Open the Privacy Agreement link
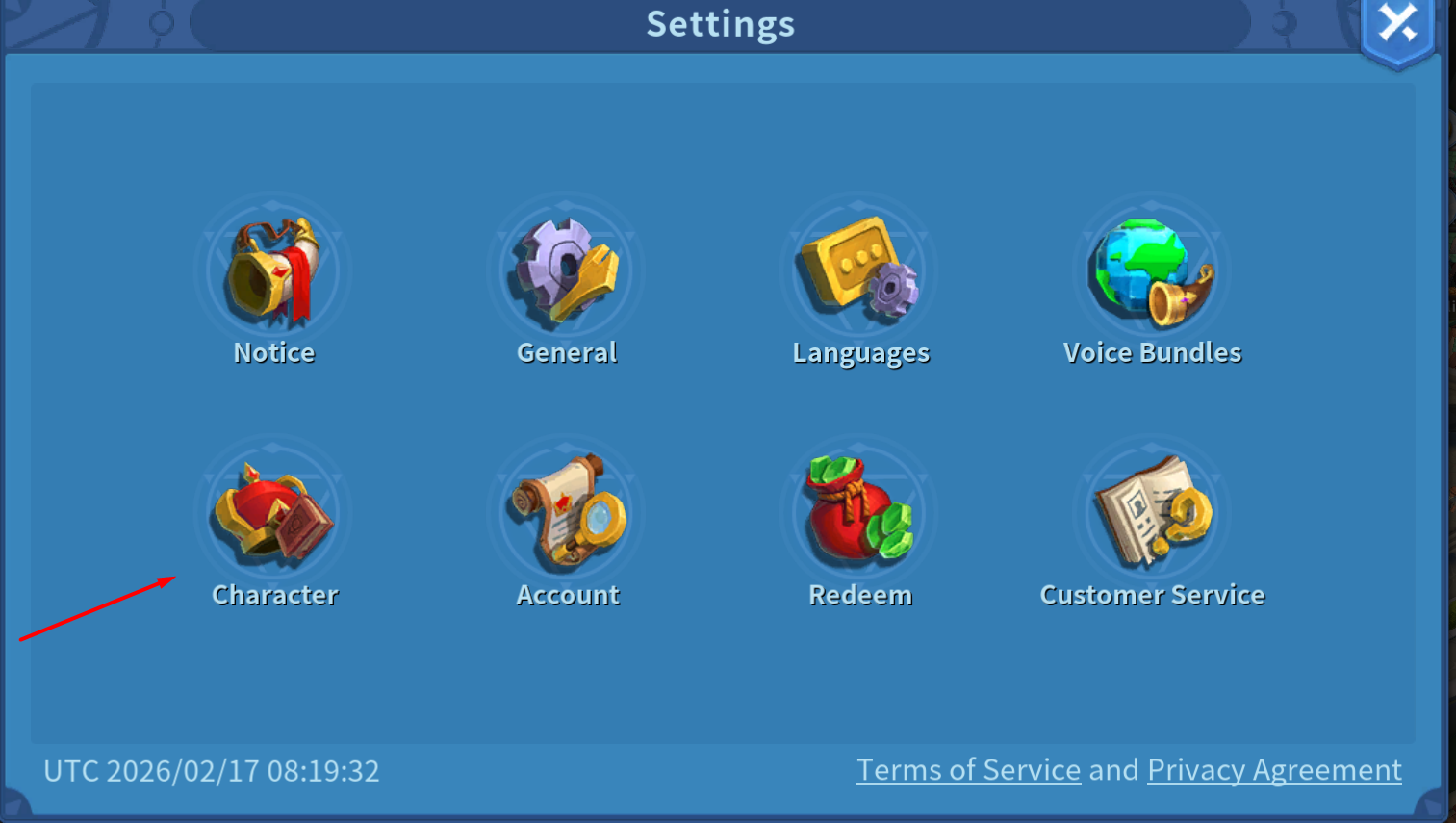1456x823 pixels. click(1274, 770)
